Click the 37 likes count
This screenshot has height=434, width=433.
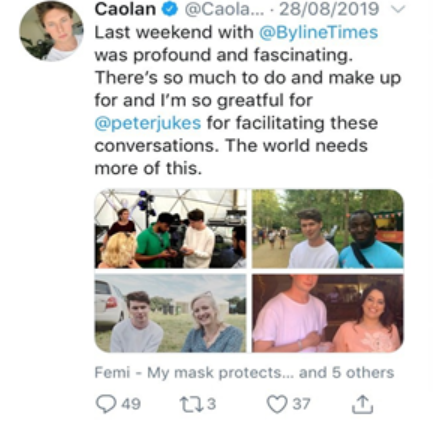pos(301,404)
